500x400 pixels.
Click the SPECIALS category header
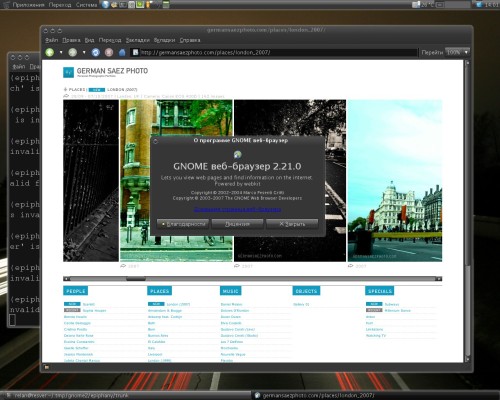click(x=379, y=291)
